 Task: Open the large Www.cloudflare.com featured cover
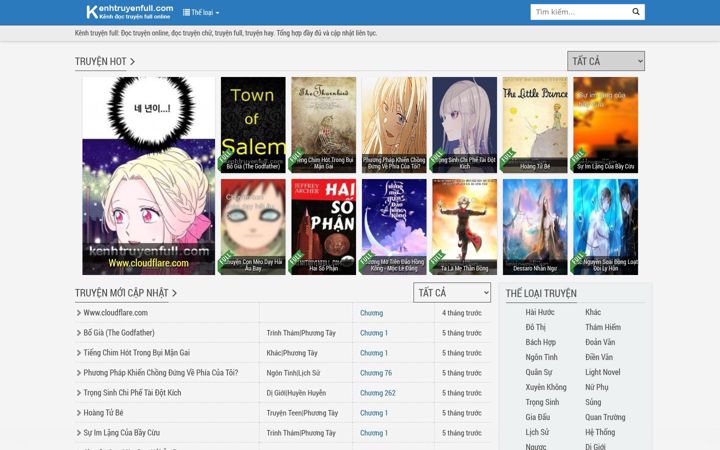click(x=148, y=176)
